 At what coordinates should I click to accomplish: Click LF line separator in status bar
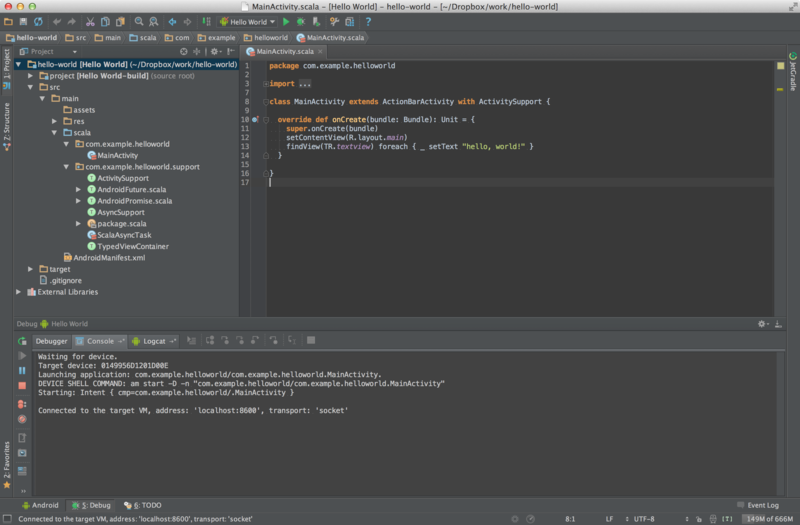pos(609,519)
